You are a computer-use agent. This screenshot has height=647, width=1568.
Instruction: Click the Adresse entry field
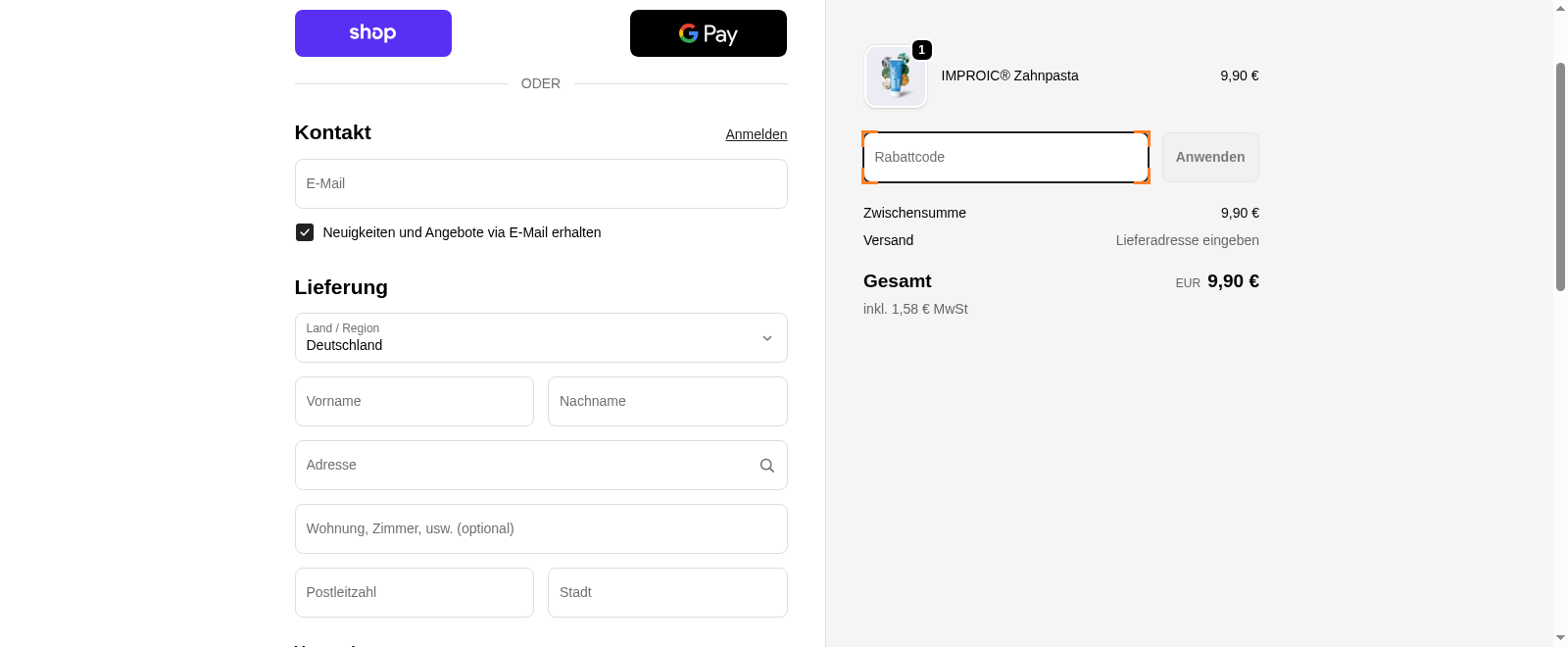coord(529,465)
